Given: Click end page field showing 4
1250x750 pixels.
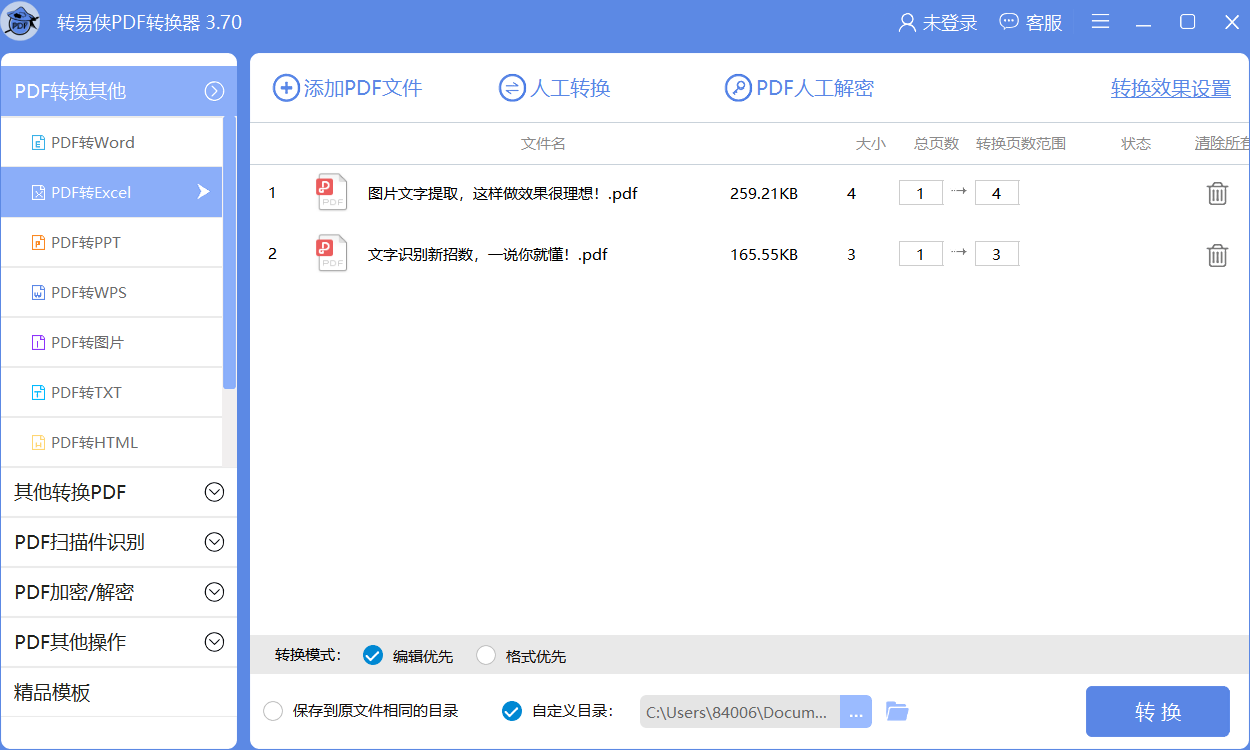Looking at the screenshot, I should click(x=997, y=193).
